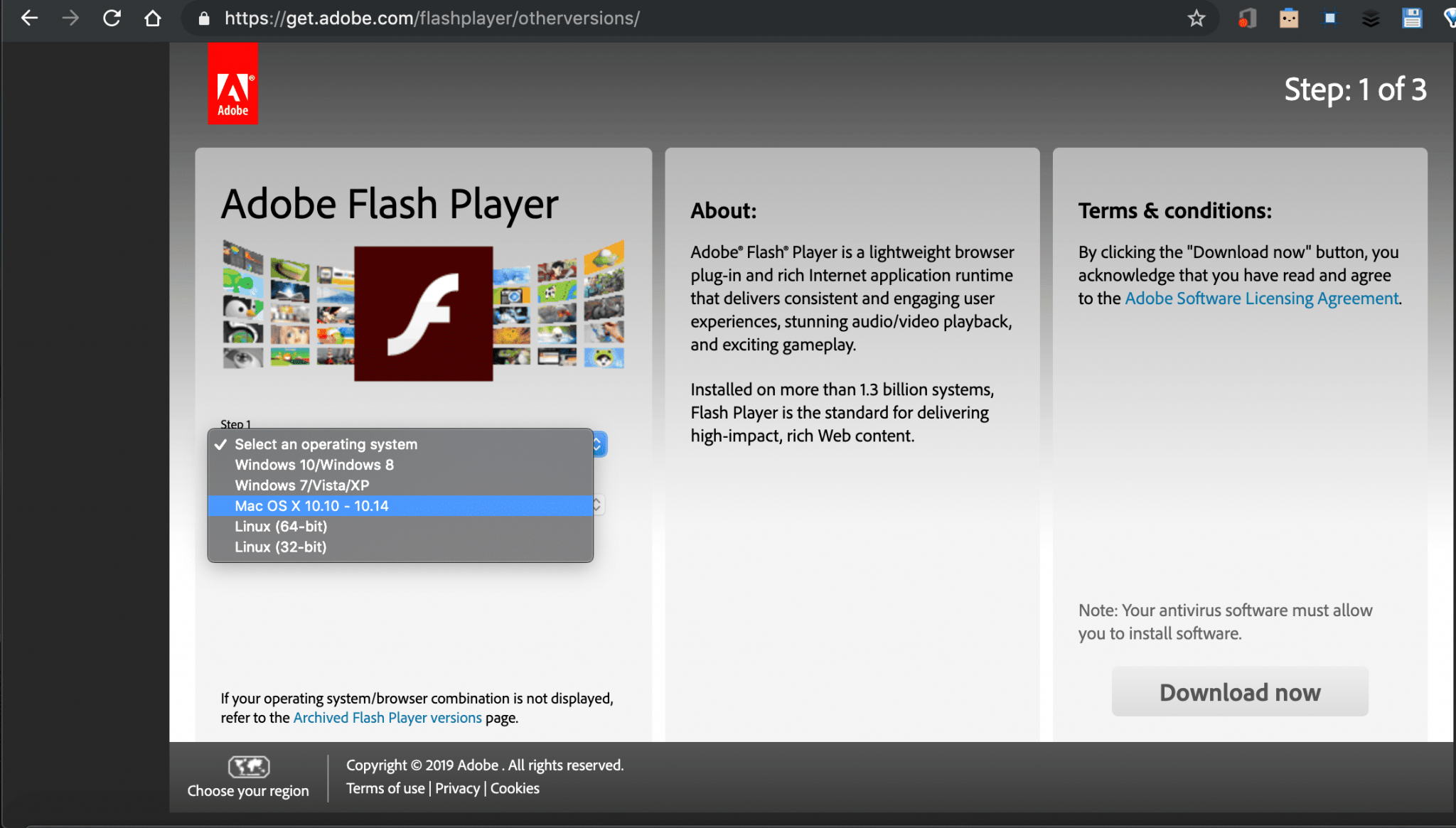The width and height of the screenshot is (1456, 828).
Task: Click the home navigation icon
Action: click(155, 17)
